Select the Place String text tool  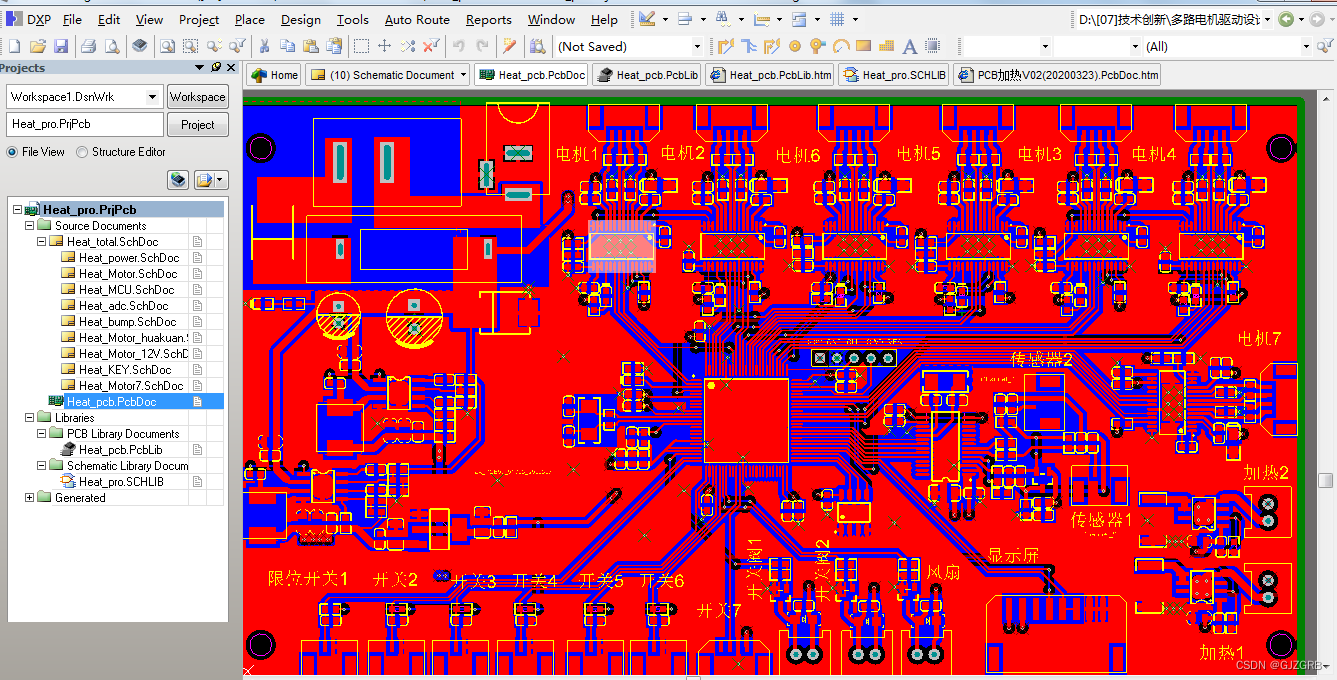point(909,46)
